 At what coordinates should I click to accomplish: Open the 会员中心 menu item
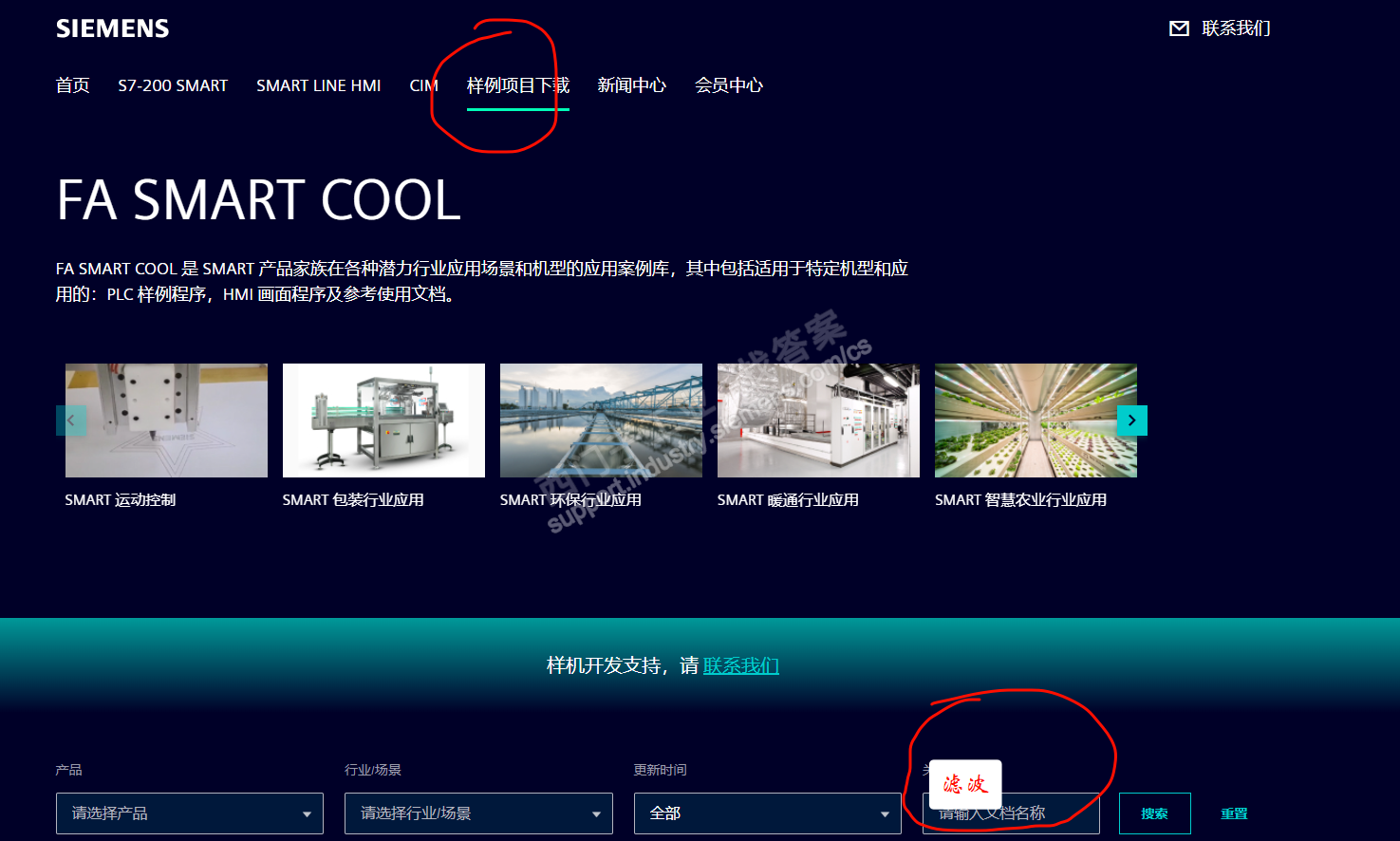[729, 85]
